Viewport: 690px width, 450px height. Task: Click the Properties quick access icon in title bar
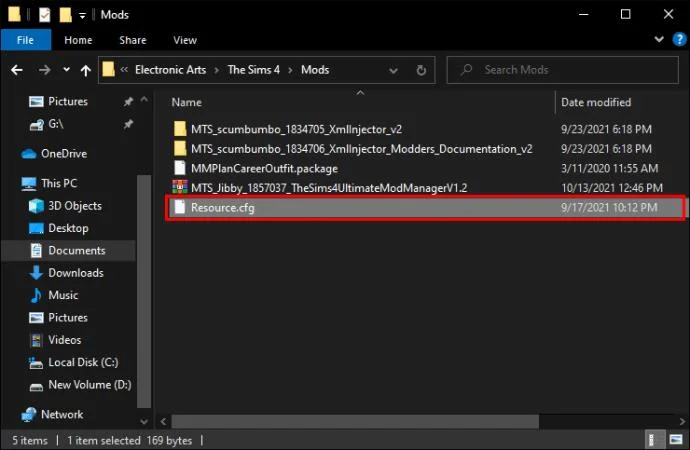click(x=45, y=15)
